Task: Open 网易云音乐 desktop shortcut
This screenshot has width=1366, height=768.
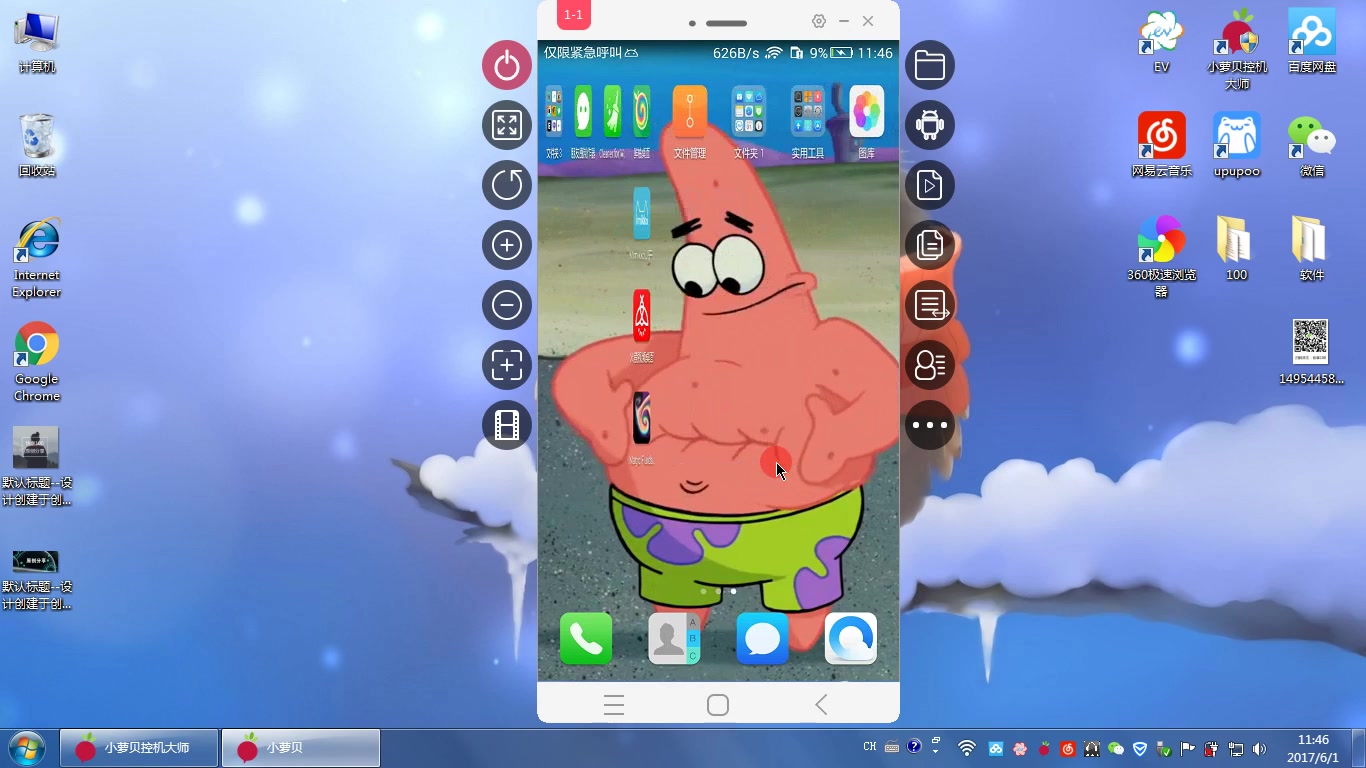Action: click(1161, 145)
